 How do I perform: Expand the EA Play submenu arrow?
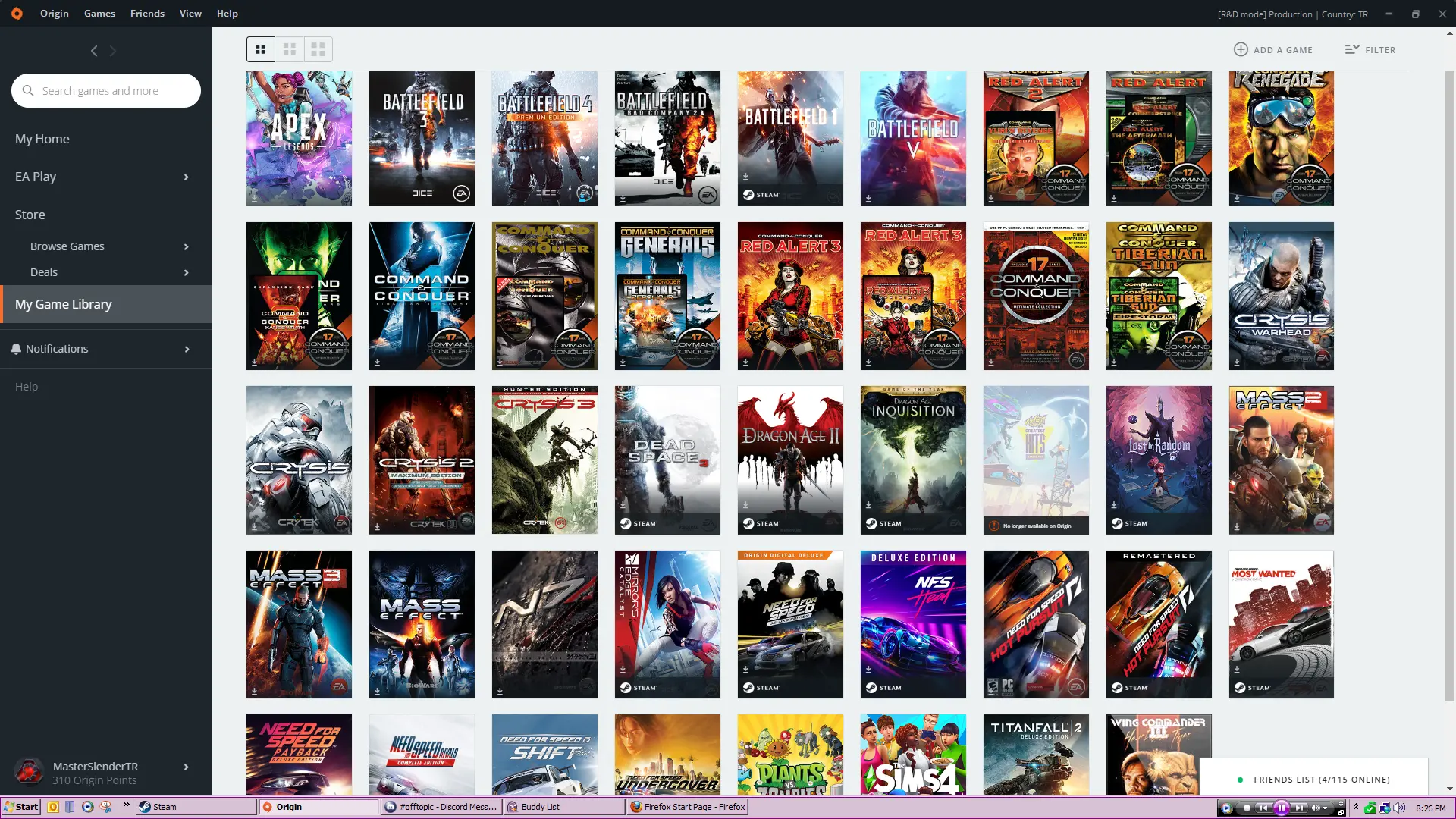(187, 177)
